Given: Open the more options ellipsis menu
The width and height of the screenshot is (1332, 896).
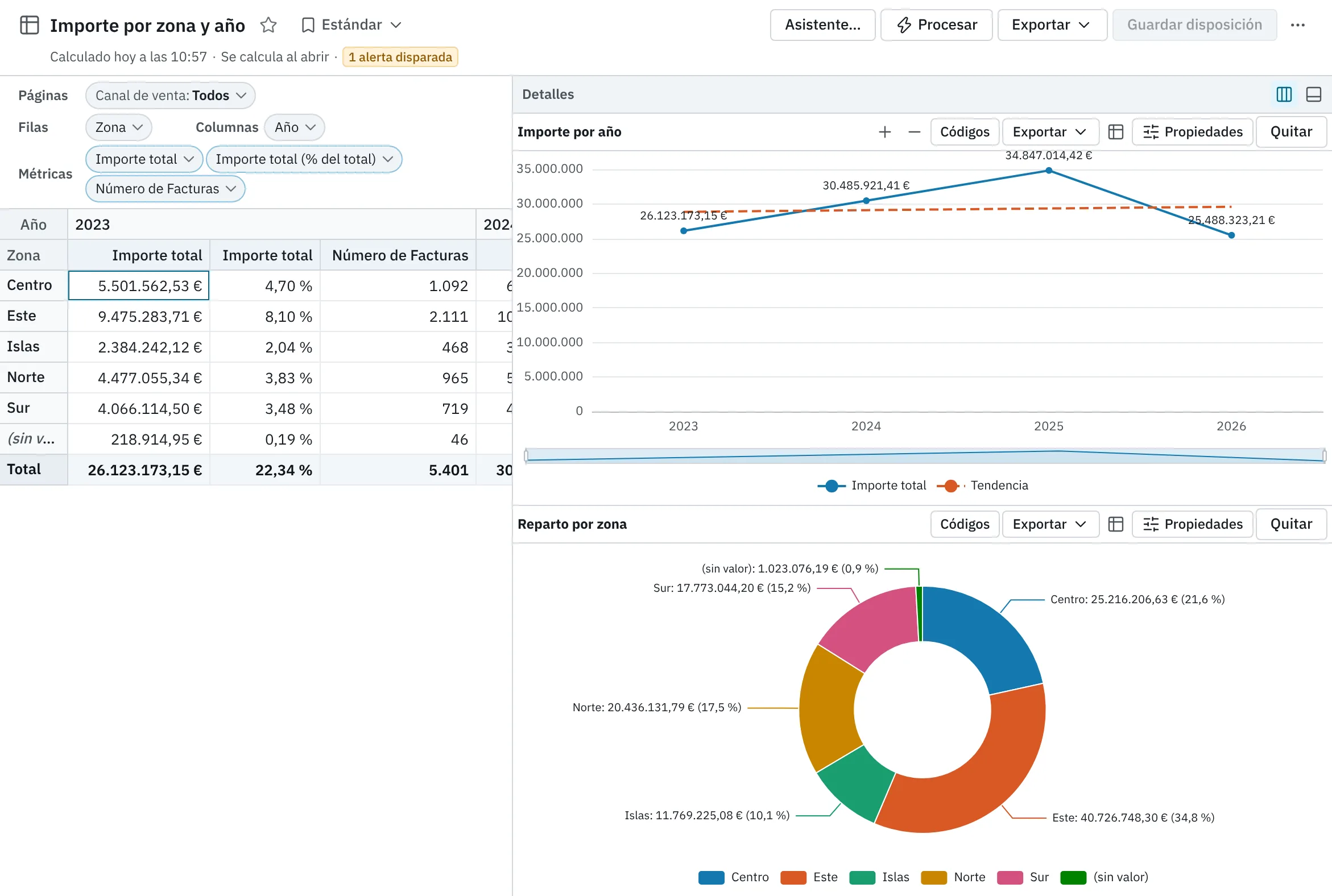Looking at the screenshot, I should pos(1298,25).
